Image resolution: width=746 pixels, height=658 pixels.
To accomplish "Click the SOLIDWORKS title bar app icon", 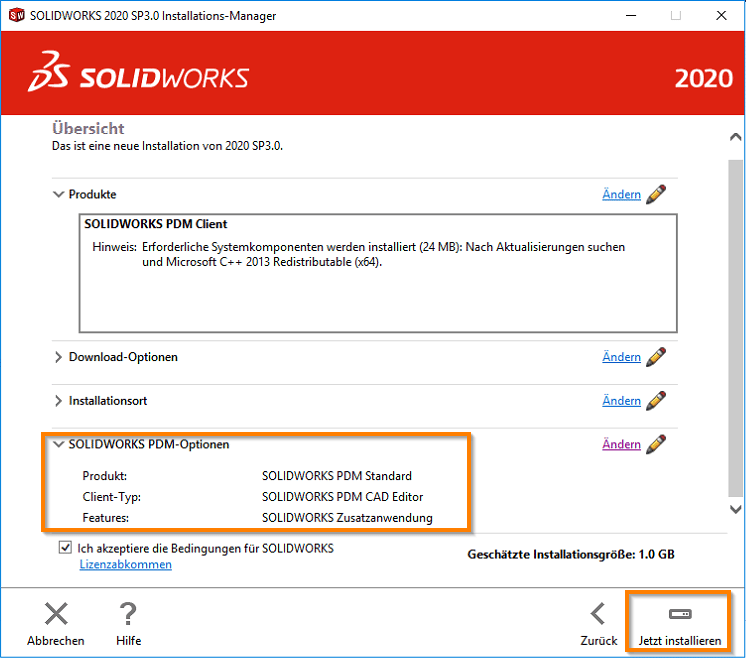I will point(17,15).
